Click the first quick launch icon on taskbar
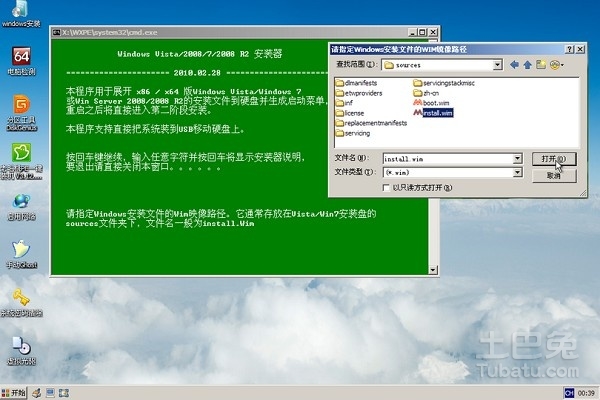The height and width of the screenshot is (400, 600). point(36,393)
